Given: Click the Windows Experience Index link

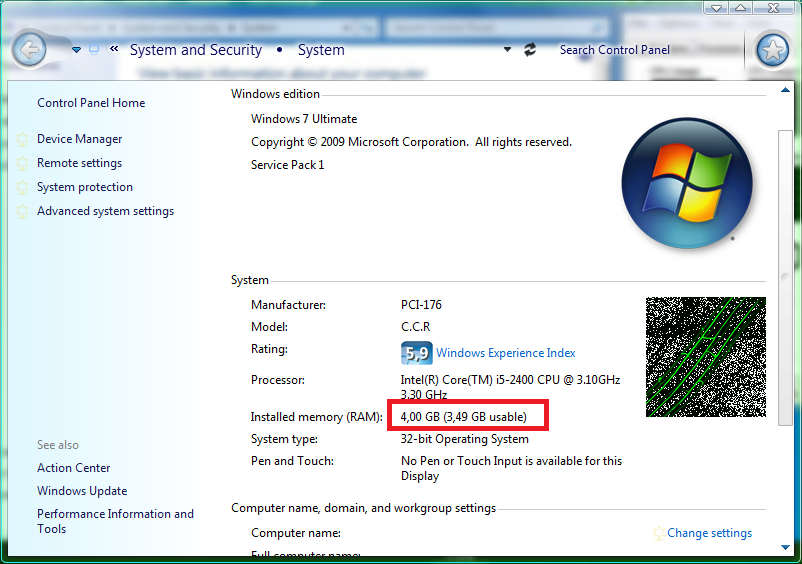Looking at the screenshot, I should [505, 353].
